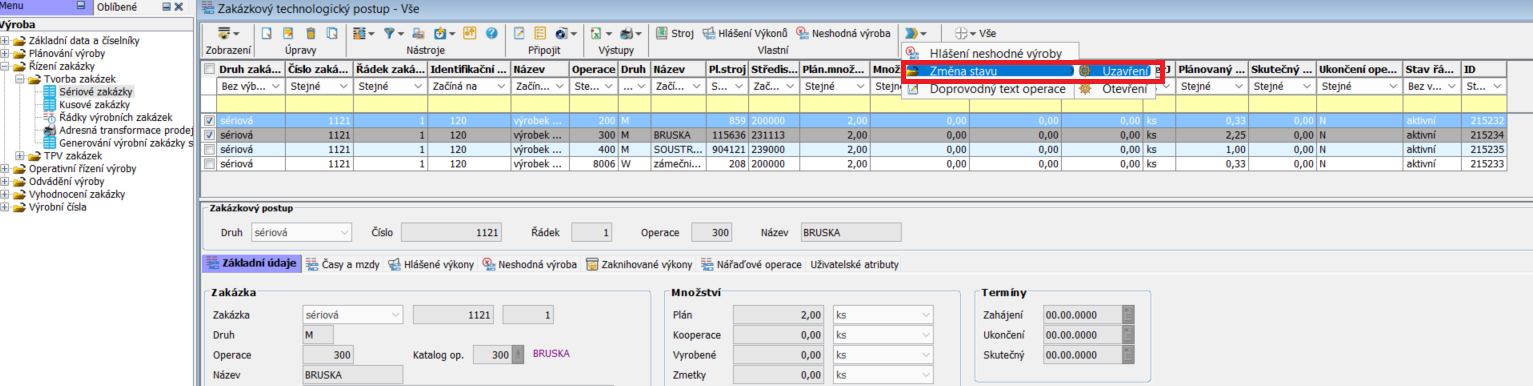Viewport: 1533px width, 386px height.
Task: Switch to the Hlášené výkony tab
Action: pos(431,265)
